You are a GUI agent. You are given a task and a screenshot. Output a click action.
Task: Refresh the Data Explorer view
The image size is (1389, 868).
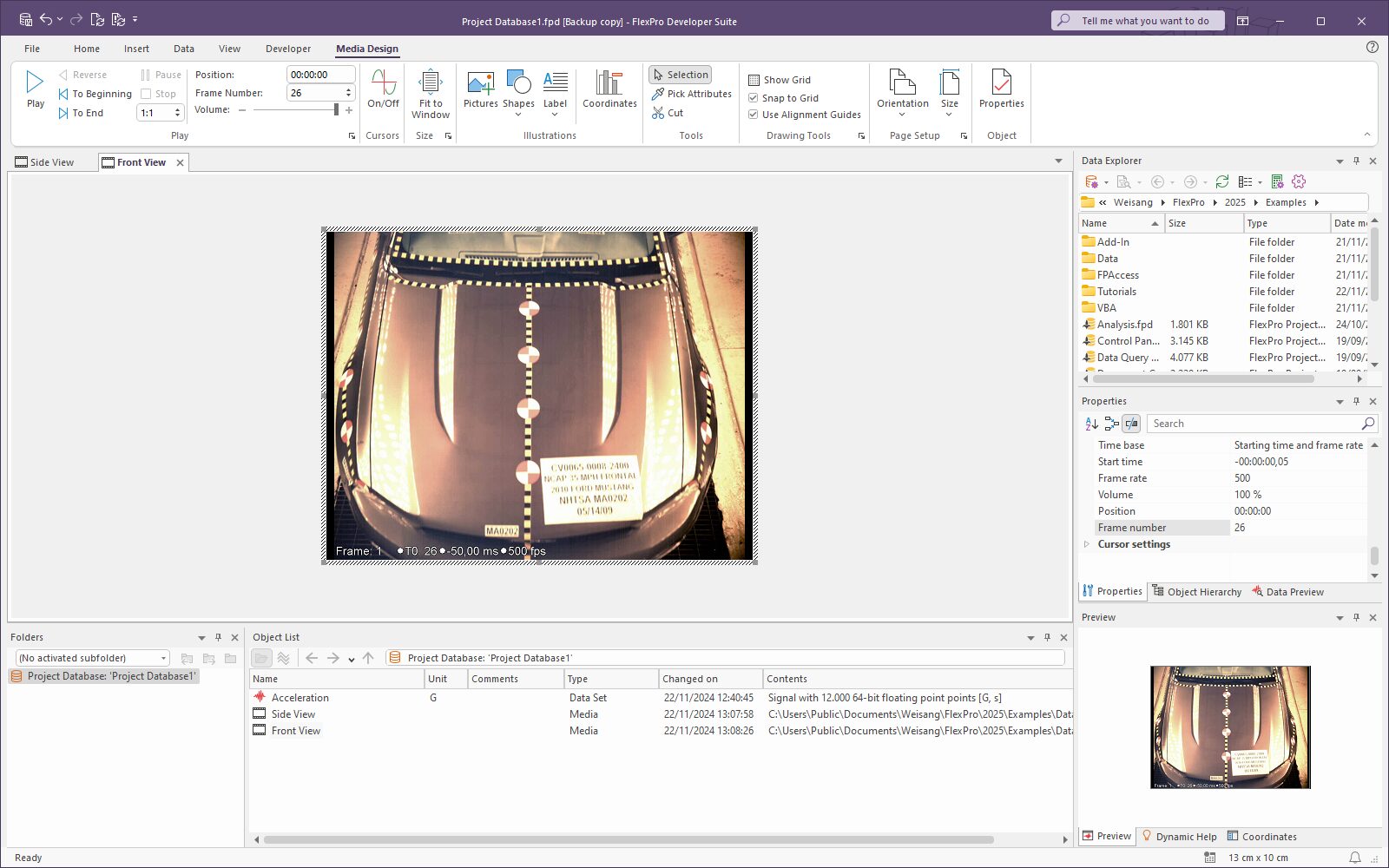coord(1221,181)
